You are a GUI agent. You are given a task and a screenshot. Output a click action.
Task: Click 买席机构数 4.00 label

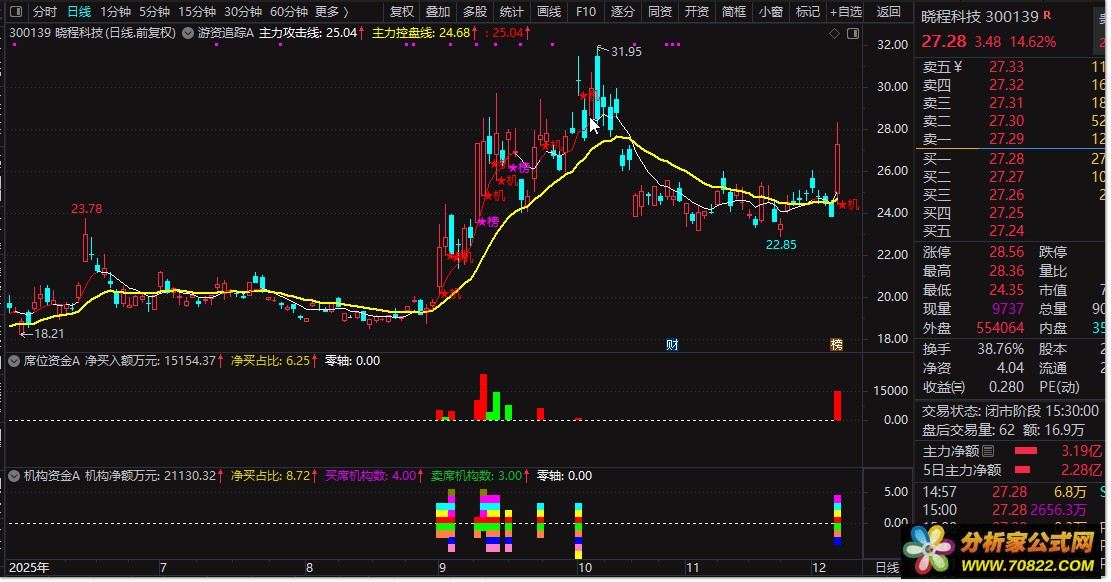[371, 476]
